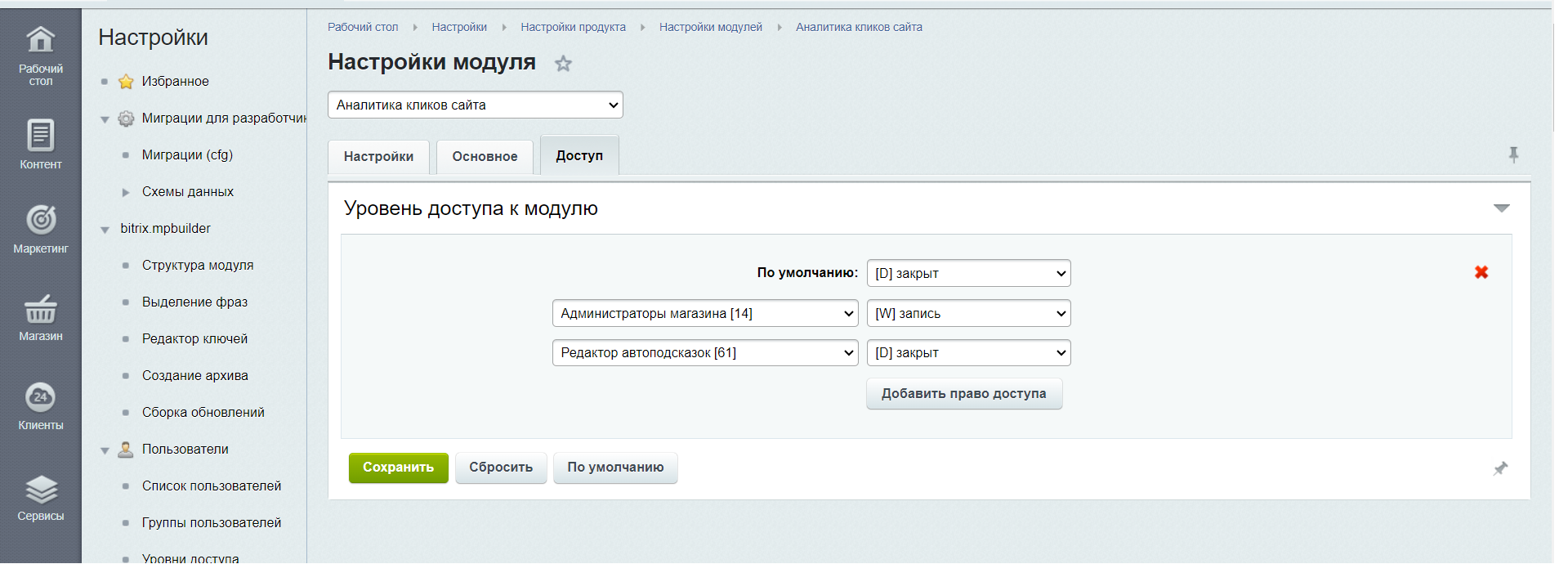Open the Администраторы магазина group dropdown
1568x564 pixels.
coord(704,313)
